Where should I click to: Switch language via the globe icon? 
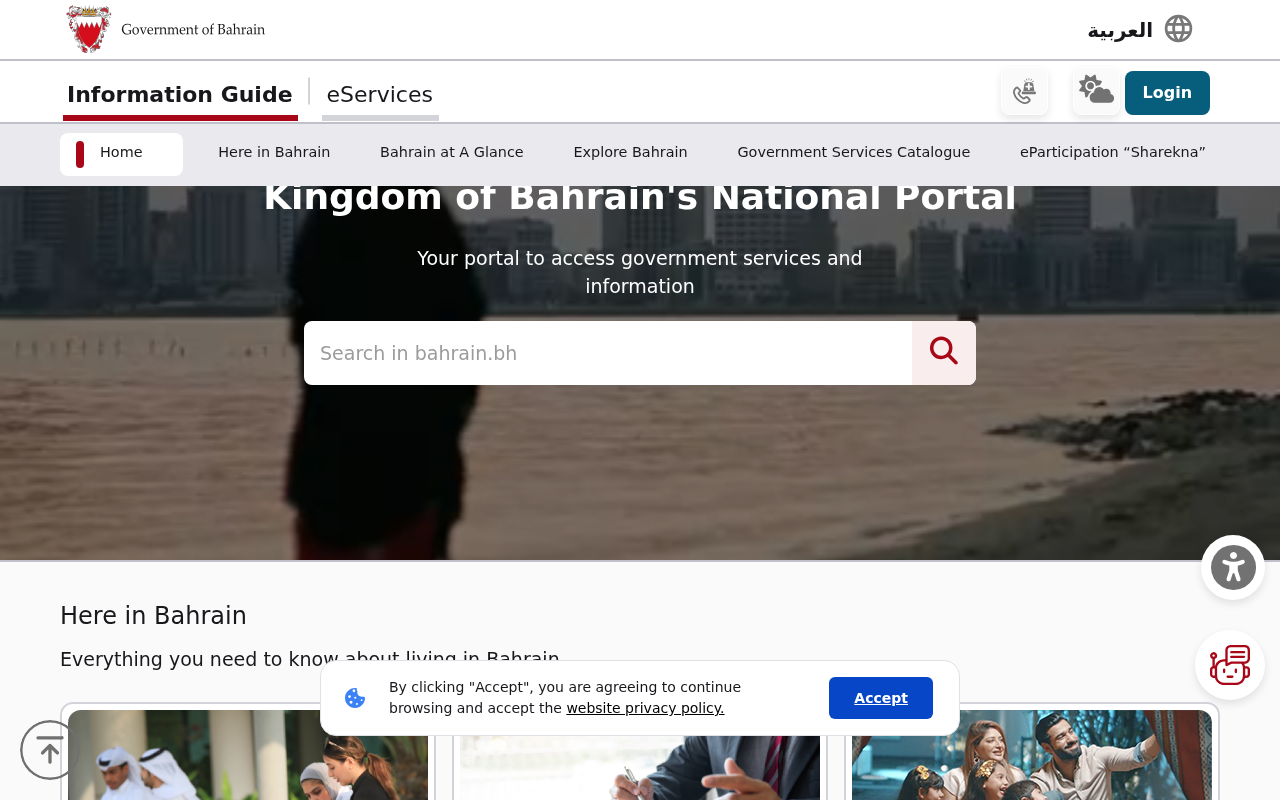click(x=1179, y=29)
